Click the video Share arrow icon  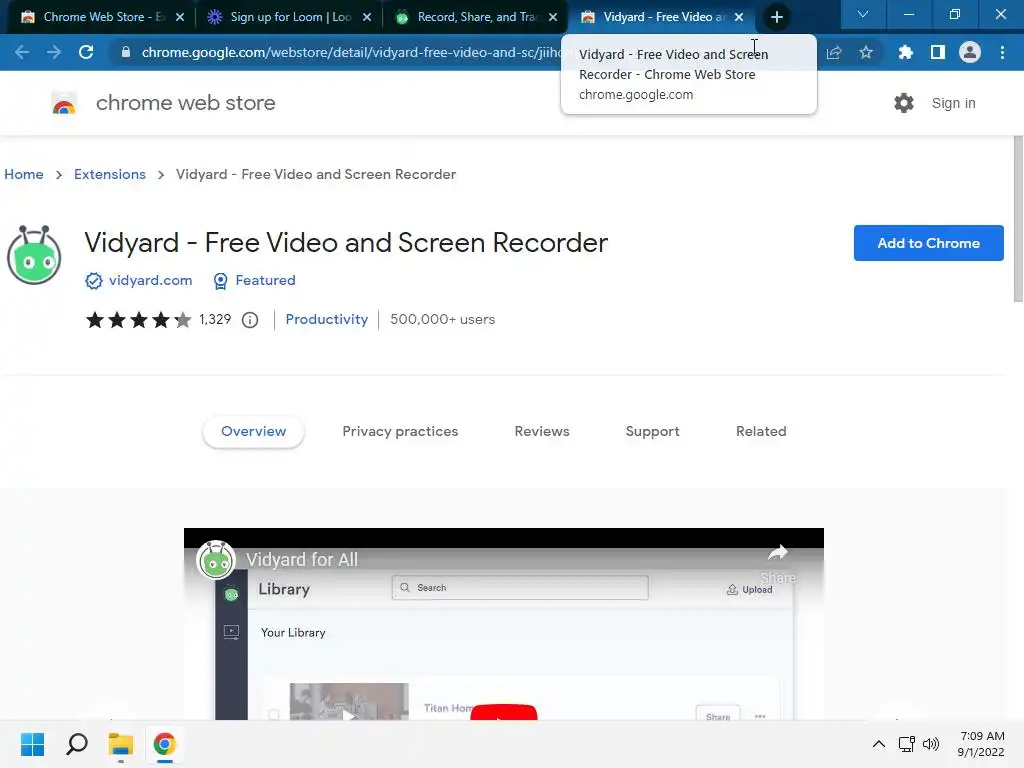(x=778, y=553)
